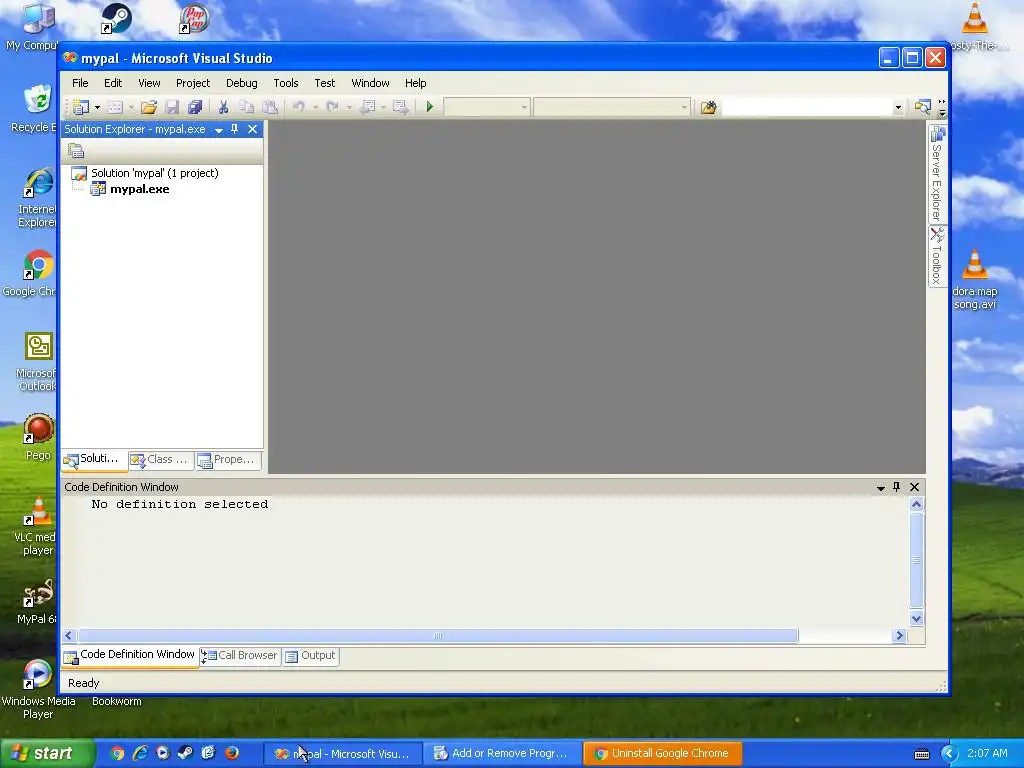Select the mypal.exe project node
This screenshot has height=768, width=1024.
(139, 189)
